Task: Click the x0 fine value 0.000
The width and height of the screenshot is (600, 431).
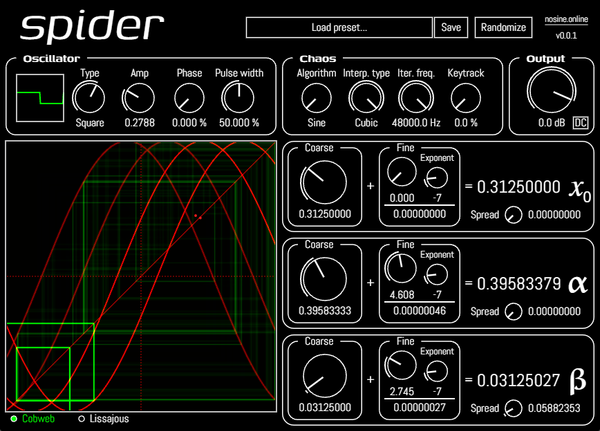Action: [402, 198]
